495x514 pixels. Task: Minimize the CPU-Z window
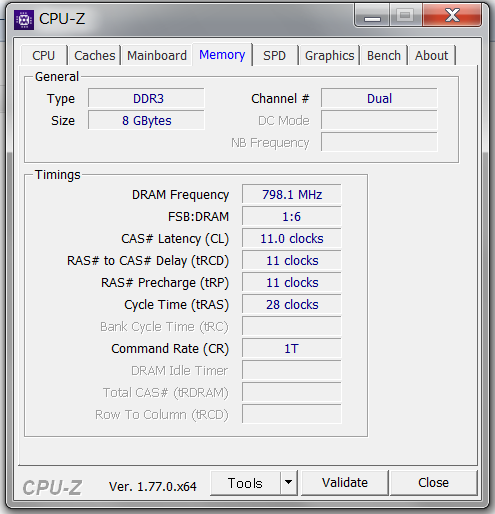[372, 16]
